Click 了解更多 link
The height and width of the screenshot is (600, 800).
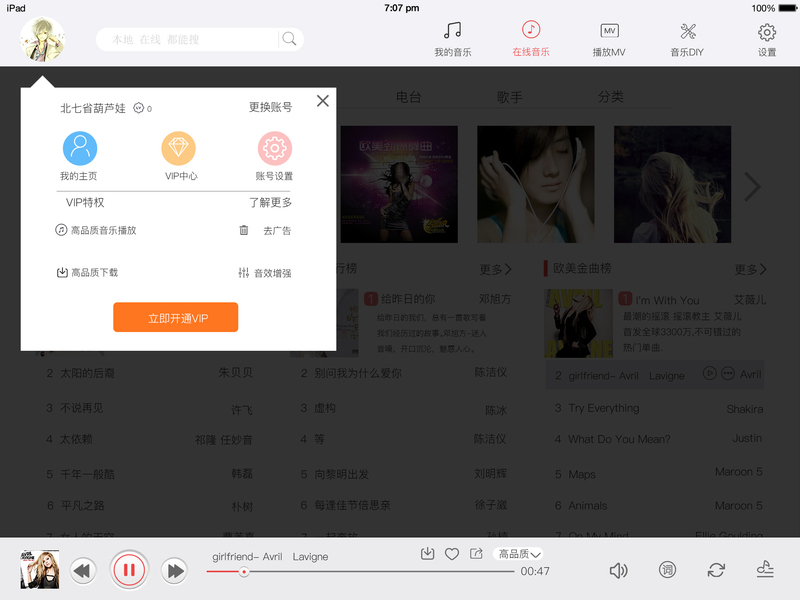(270, 203)
